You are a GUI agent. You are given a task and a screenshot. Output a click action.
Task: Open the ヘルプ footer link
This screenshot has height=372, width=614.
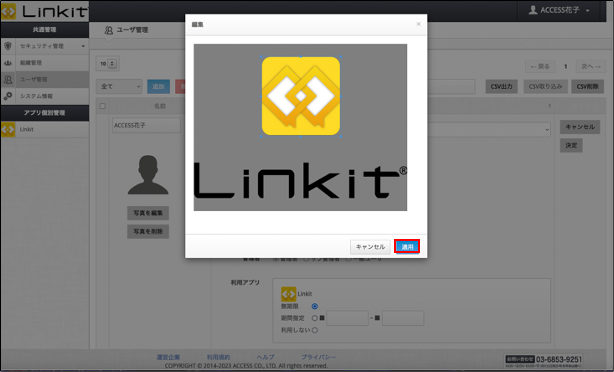(265, 357)
